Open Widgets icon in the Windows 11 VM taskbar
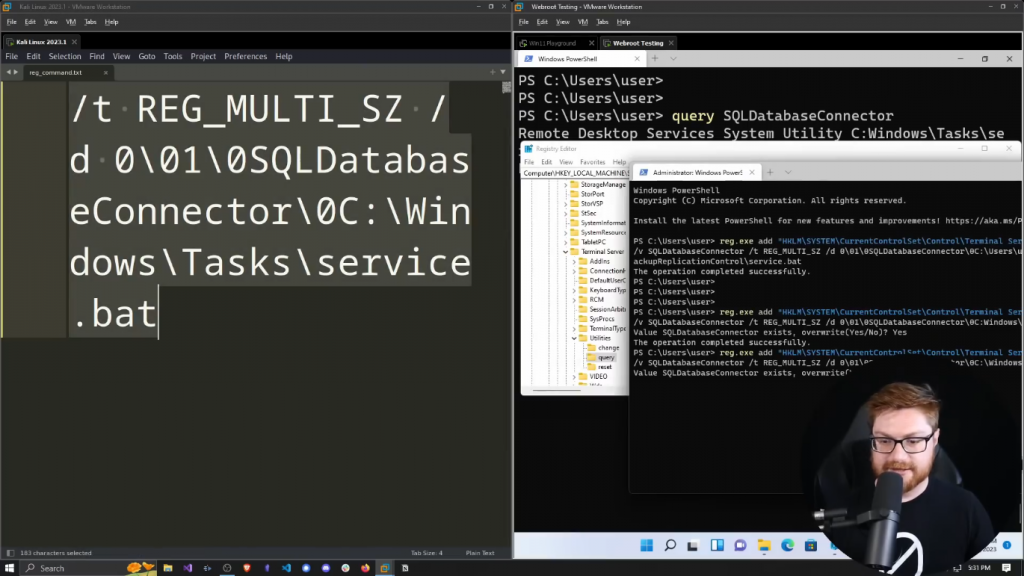Viewport: 1024px width, 576px height. [x=717, y=545]
